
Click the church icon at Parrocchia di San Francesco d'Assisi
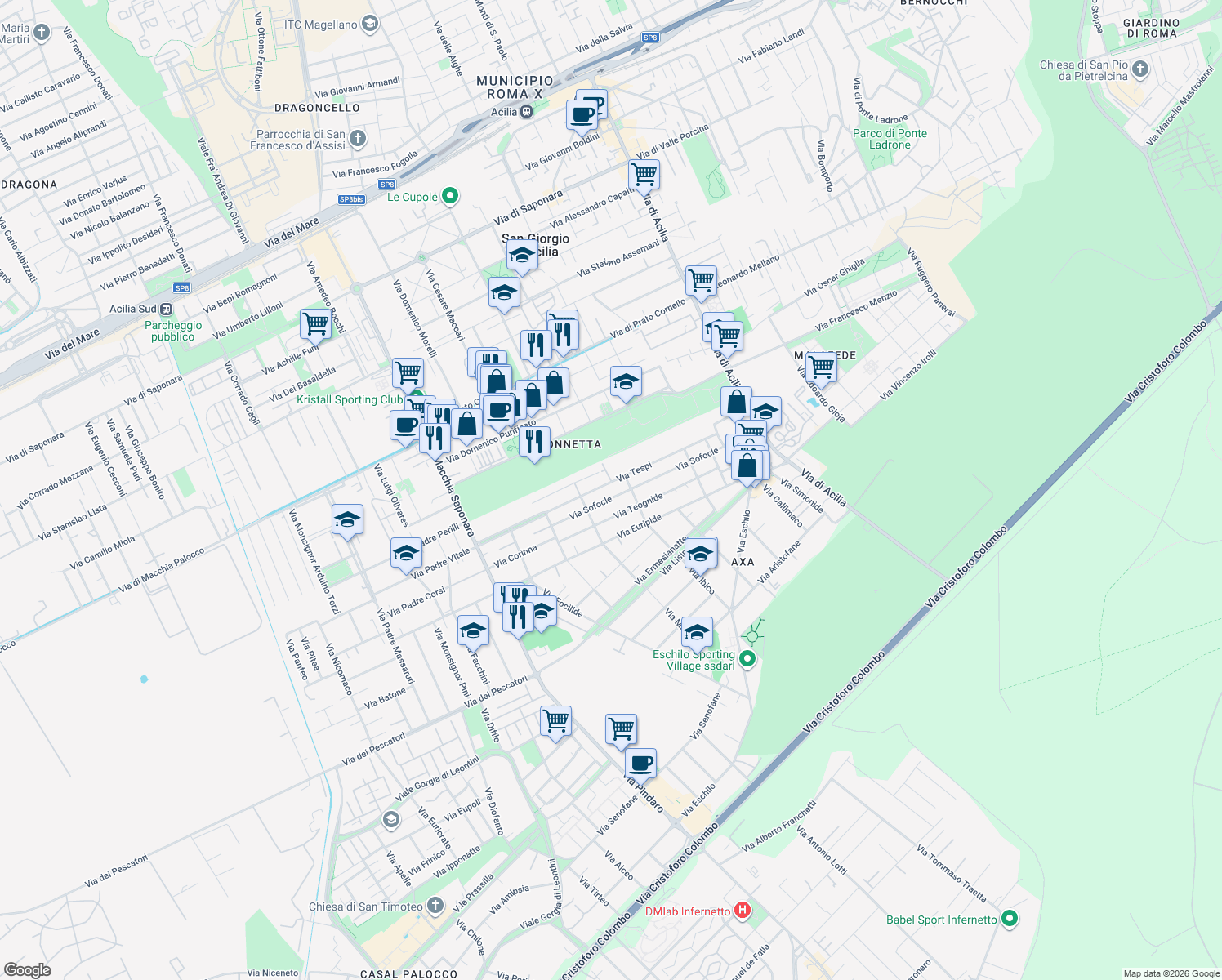coord(357,138)
